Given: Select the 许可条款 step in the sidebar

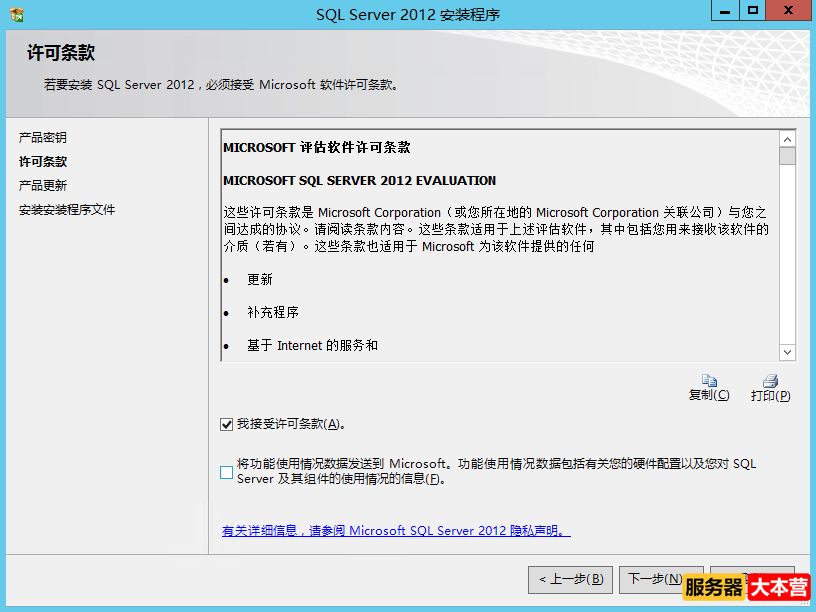Looking at the screenshot, I should tap(43, 161).
